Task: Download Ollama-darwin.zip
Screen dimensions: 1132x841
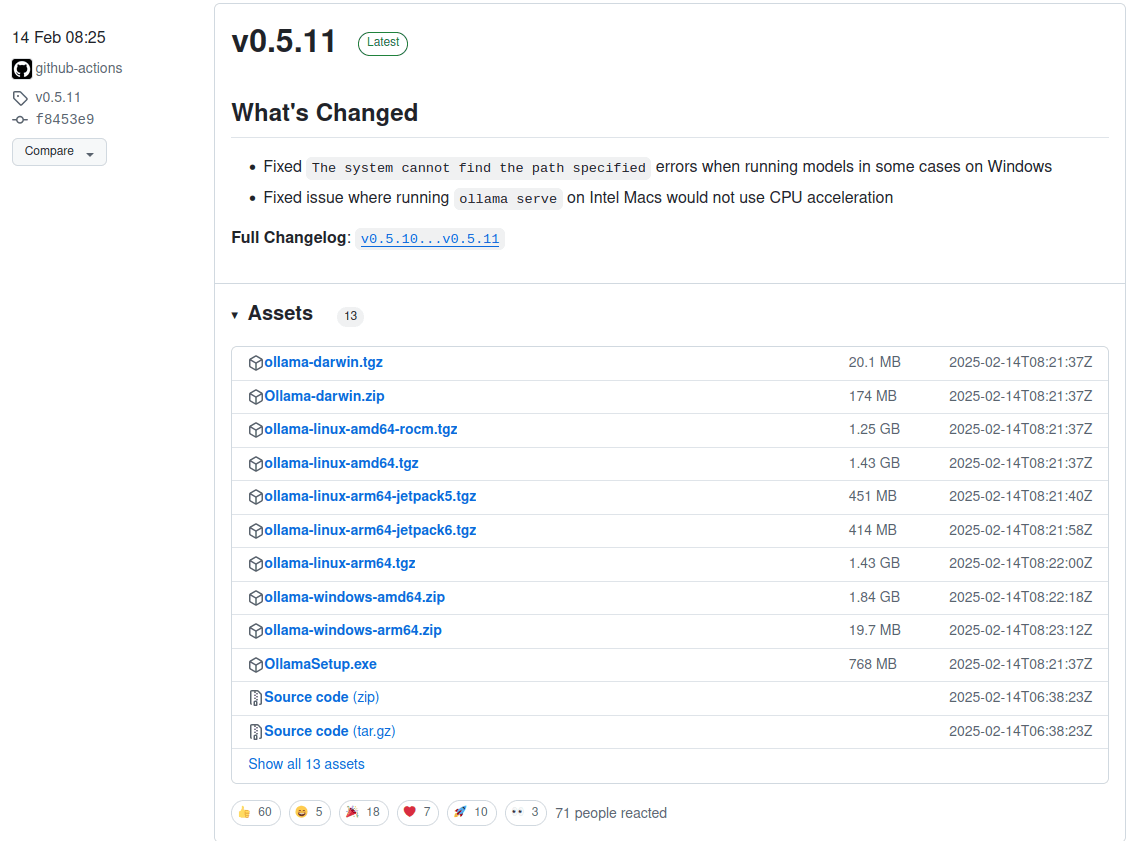Action: 324,396
